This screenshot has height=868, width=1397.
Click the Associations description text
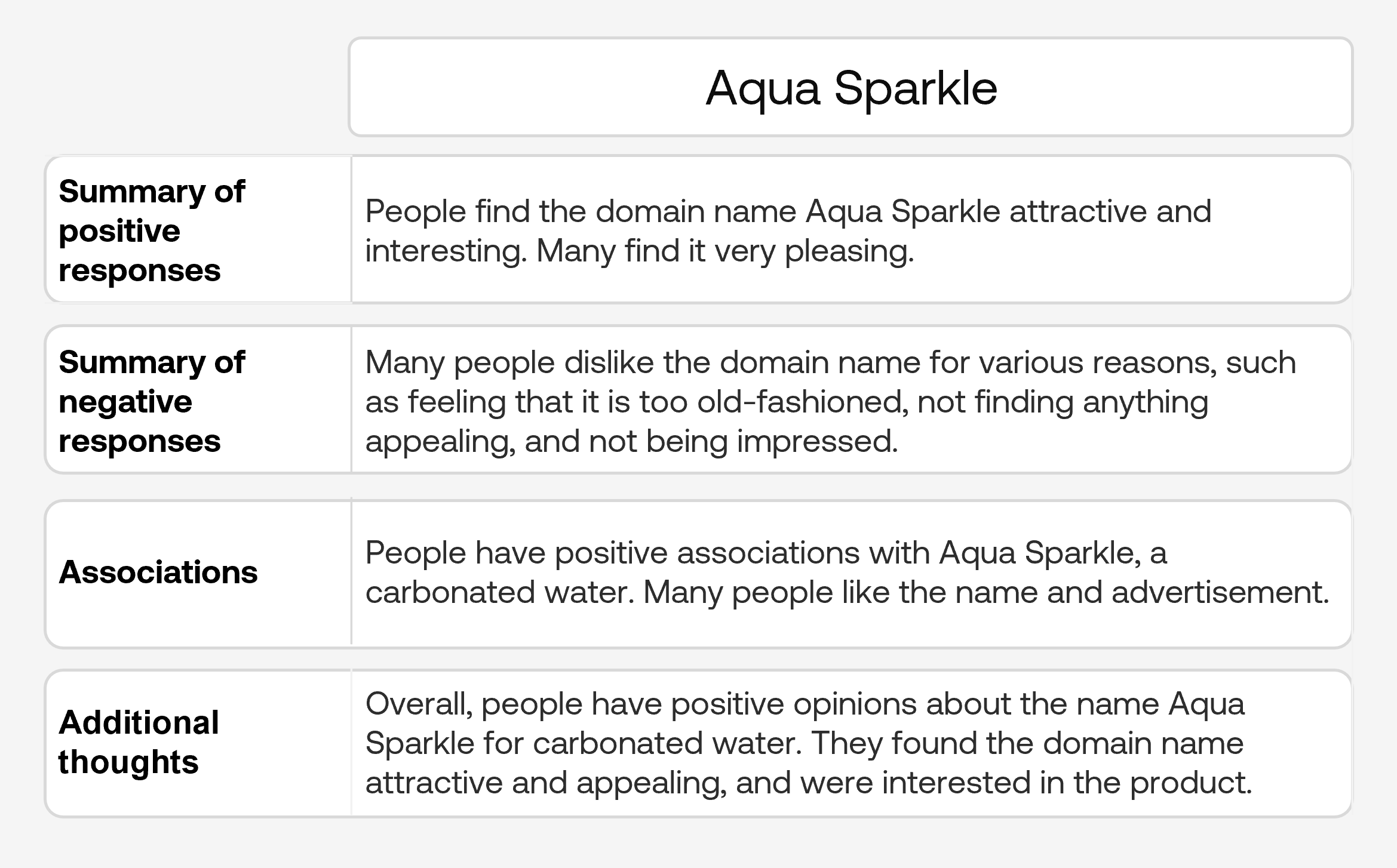tap(847, 572)
